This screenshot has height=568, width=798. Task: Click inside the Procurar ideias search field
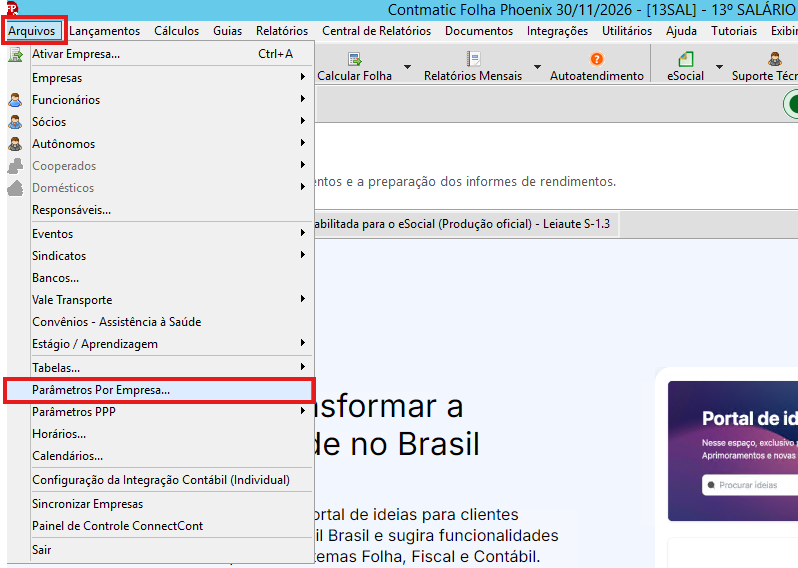(x=750, y=485)
